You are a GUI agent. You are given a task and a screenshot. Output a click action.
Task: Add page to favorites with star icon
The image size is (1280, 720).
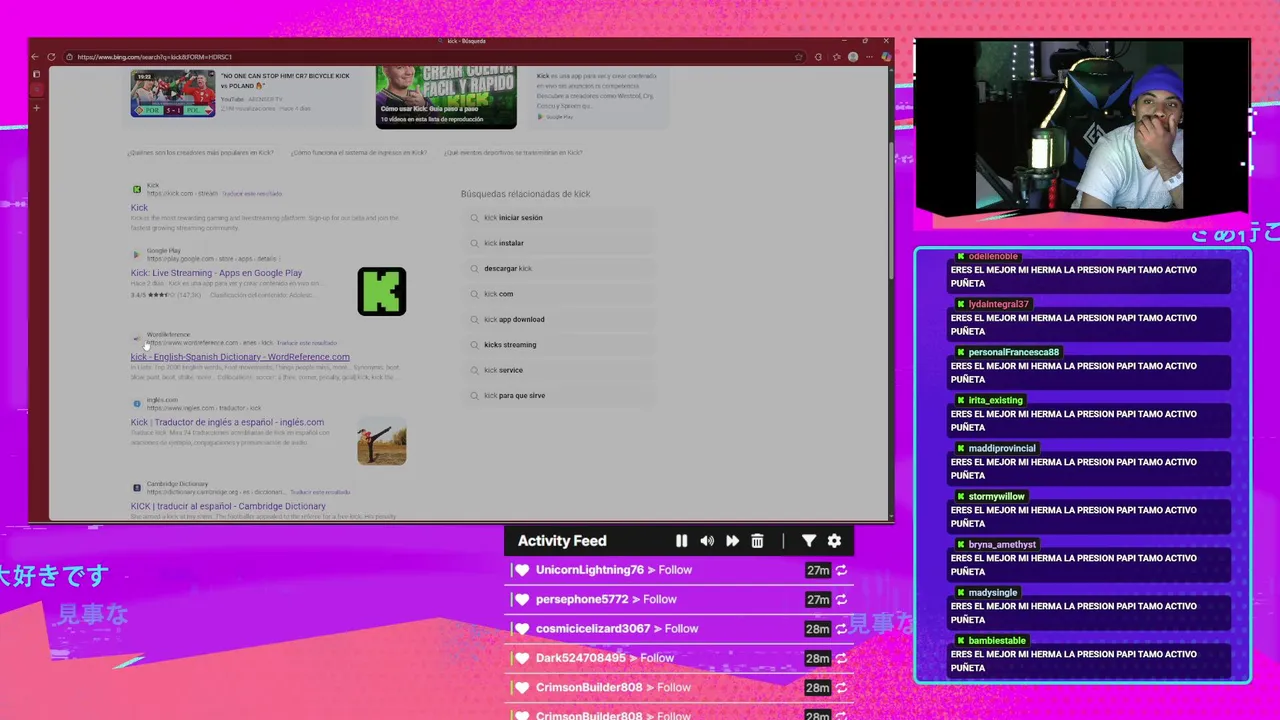[x=798, y=57]
